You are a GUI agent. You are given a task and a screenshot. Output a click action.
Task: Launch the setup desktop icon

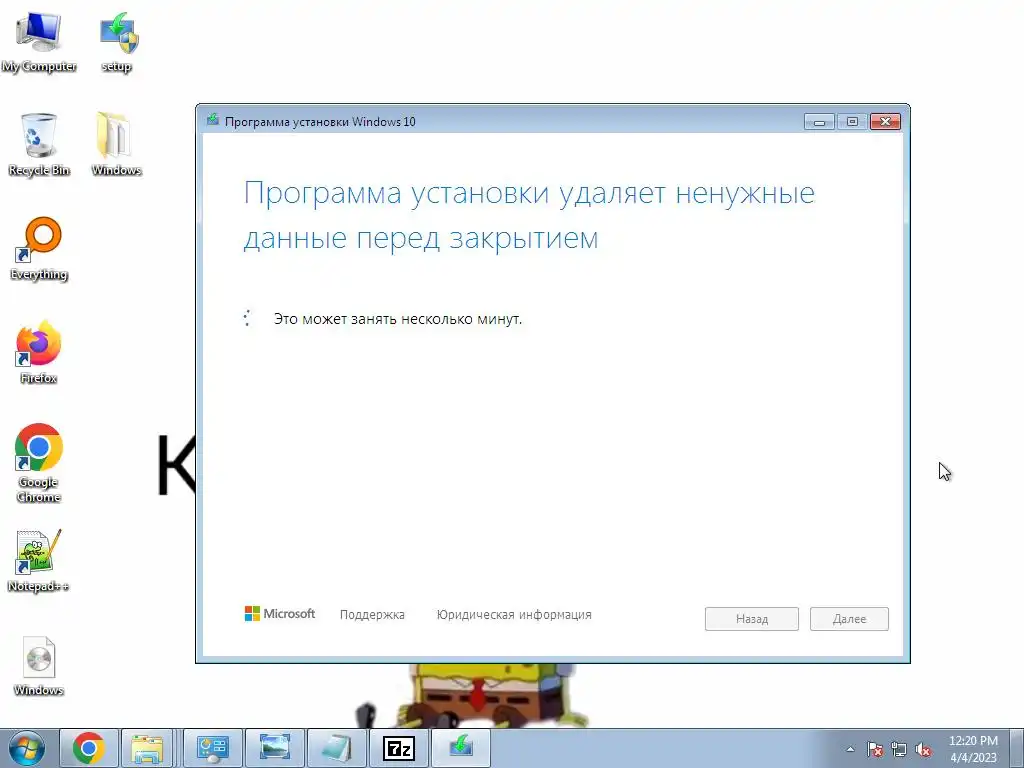117,41
